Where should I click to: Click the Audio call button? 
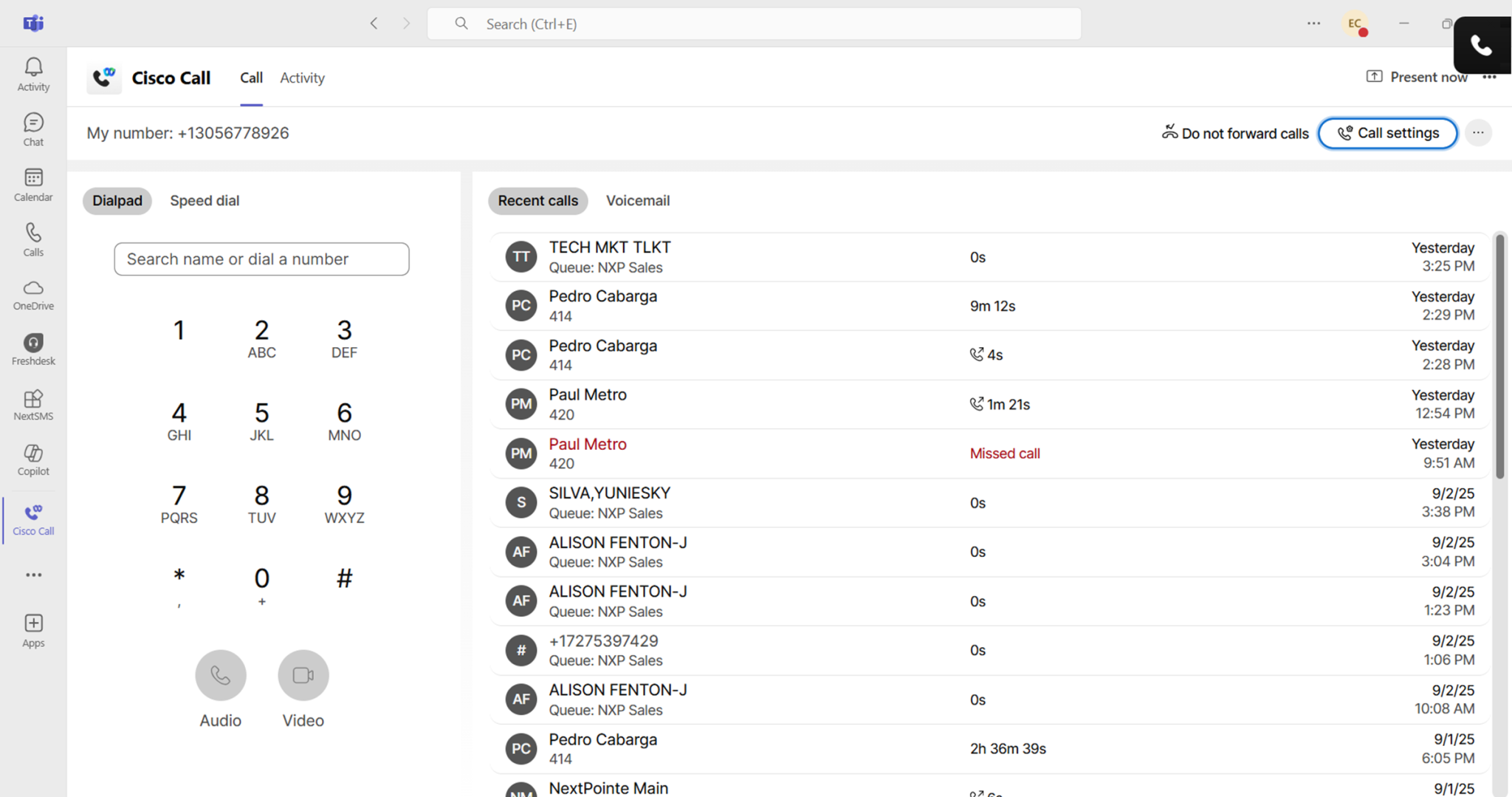point(220,675)
